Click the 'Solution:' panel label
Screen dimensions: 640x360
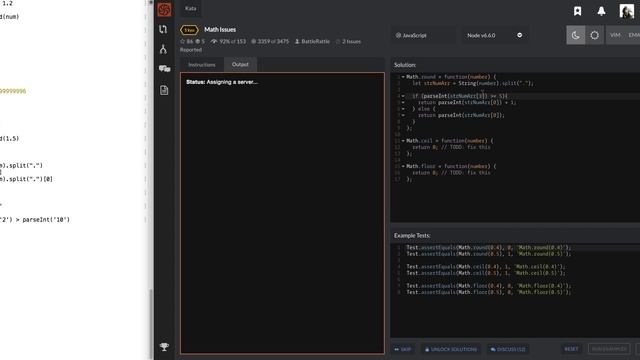(x=405, y=65)
